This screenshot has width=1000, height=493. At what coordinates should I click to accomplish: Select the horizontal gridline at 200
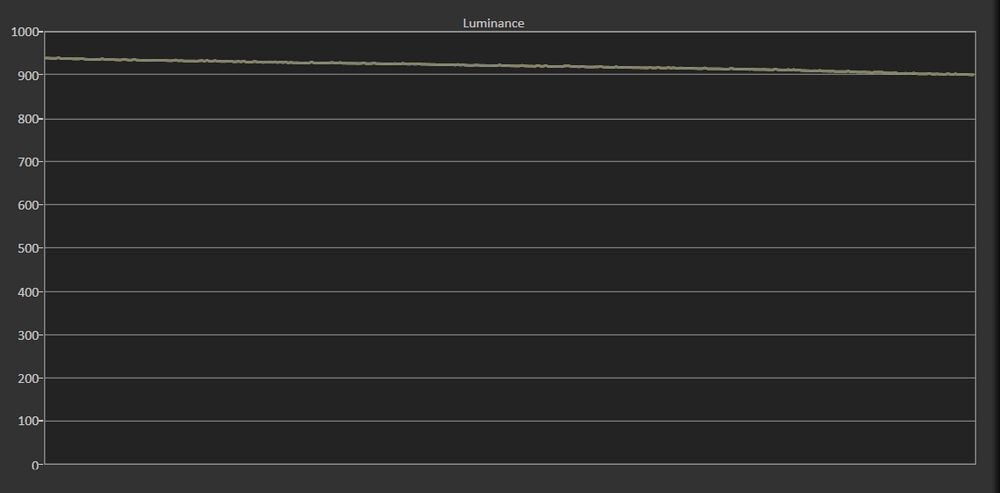[x=510, y=378]
